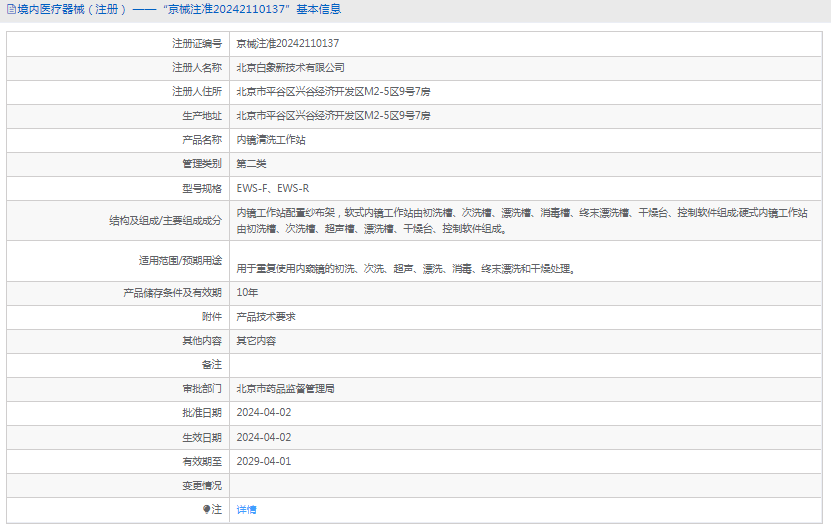Click the 产品名称 row label
Screen dimensions: 831x526
[202, 140]
